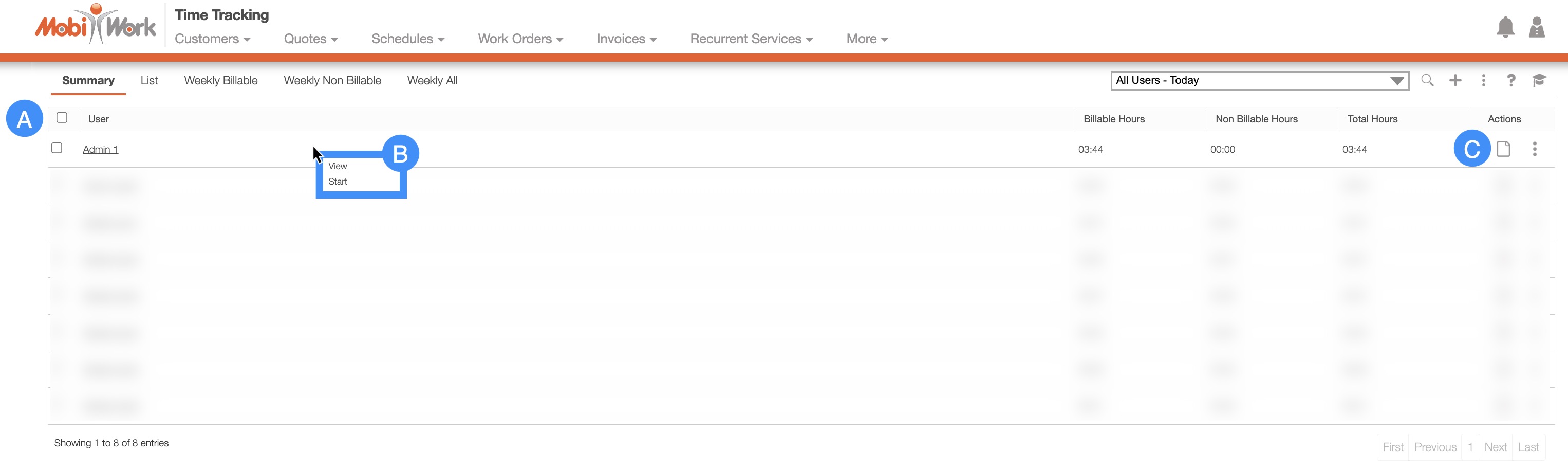
Task: Select View in the context menu
Action: (338, 166)
